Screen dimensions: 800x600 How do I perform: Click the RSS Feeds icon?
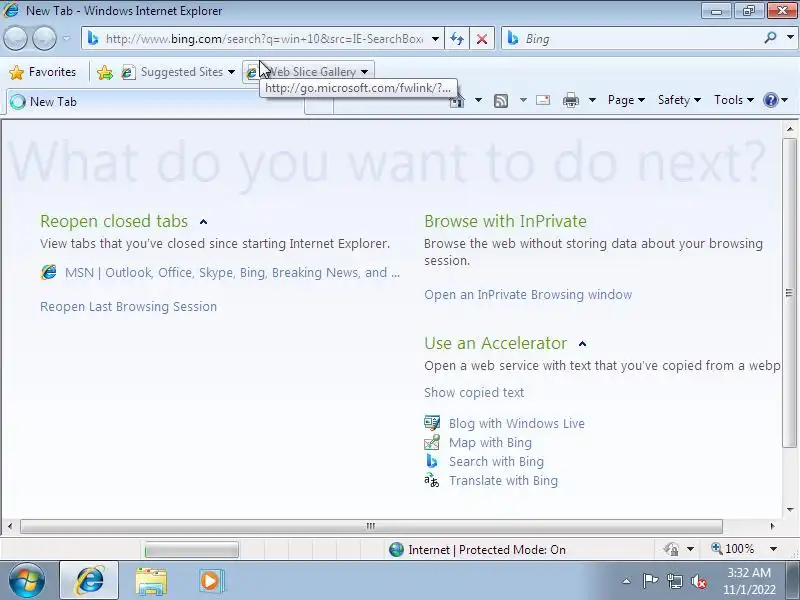pyautogui.click(x=501, y=101)
